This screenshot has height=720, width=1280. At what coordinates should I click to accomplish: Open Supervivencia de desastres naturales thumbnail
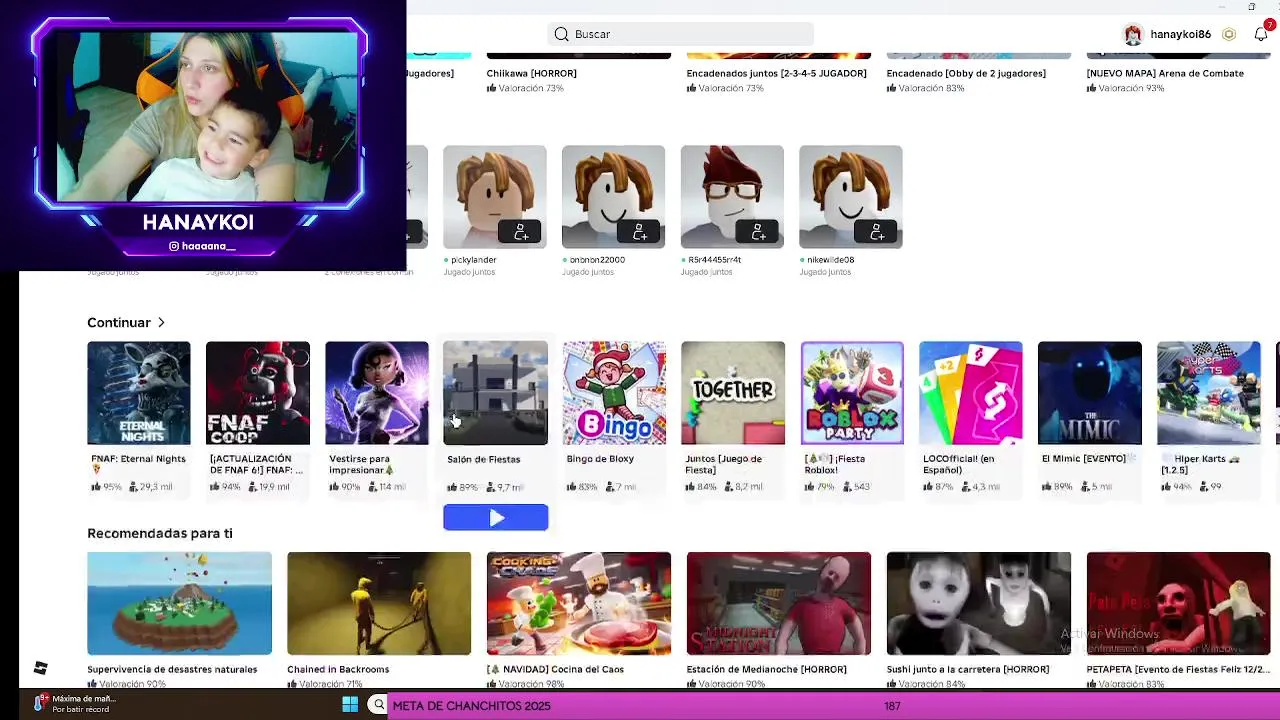tap(179, 604)
